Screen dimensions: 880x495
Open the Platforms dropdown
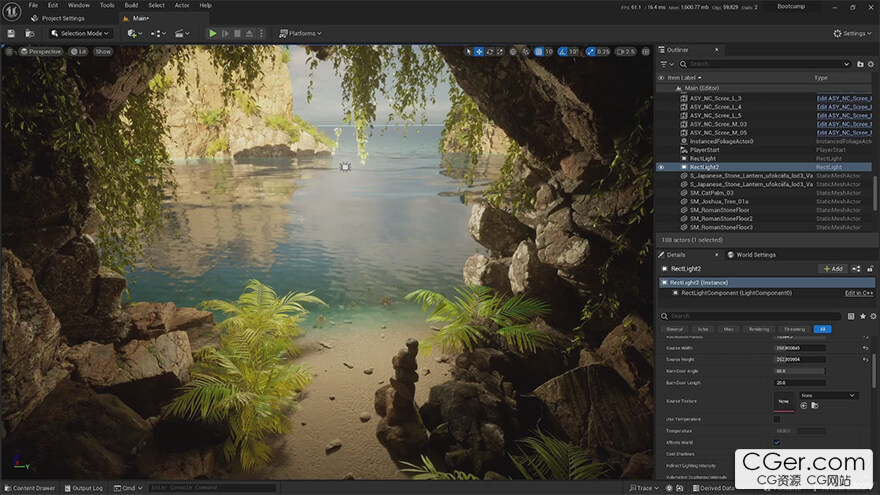click(x=300, y=34)
